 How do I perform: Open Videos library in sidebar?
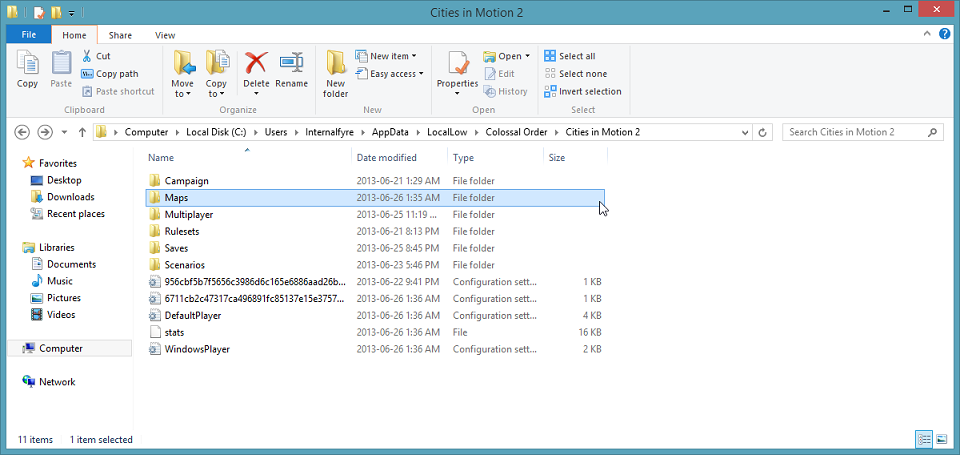tap(53, 315)
